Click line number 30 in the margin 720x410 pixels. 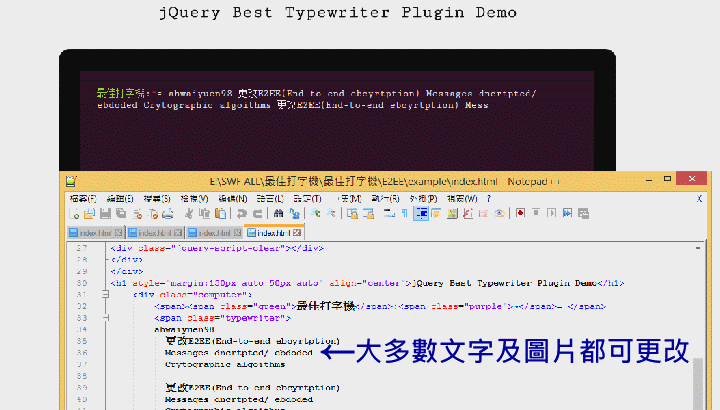coord(82,283)
